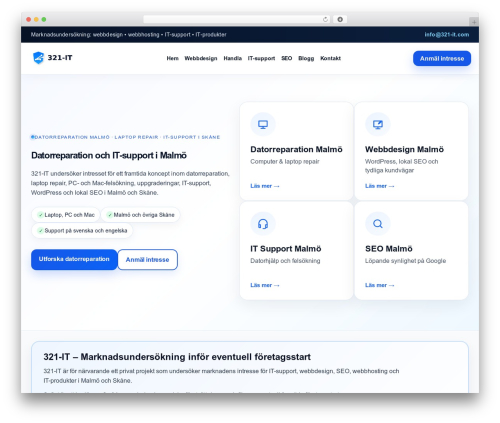Click the headset icon in IT Support Malmö card
This screenshot has width=500, height=423.
(x=263, y=224)
